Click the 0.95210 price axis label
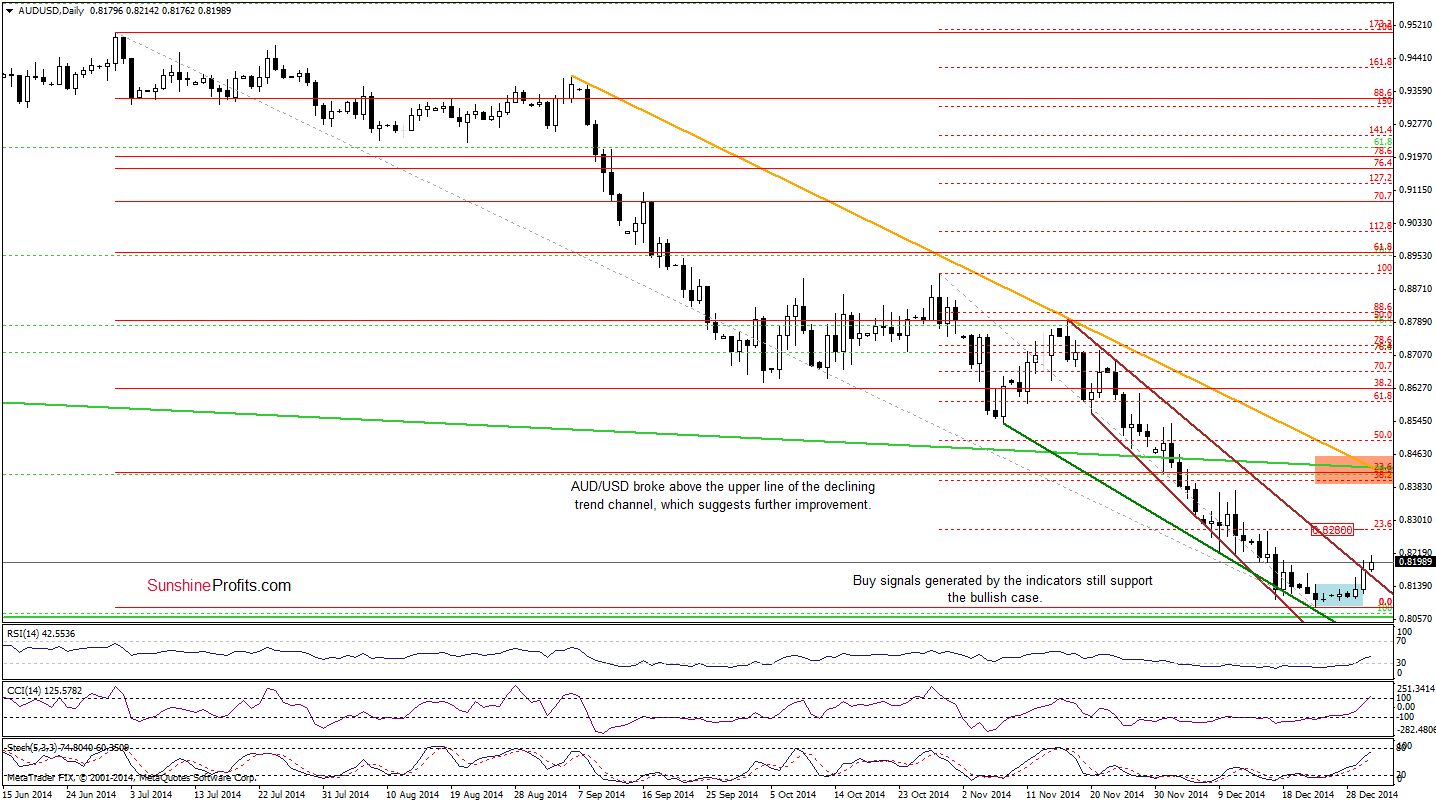 [1416, 25]
